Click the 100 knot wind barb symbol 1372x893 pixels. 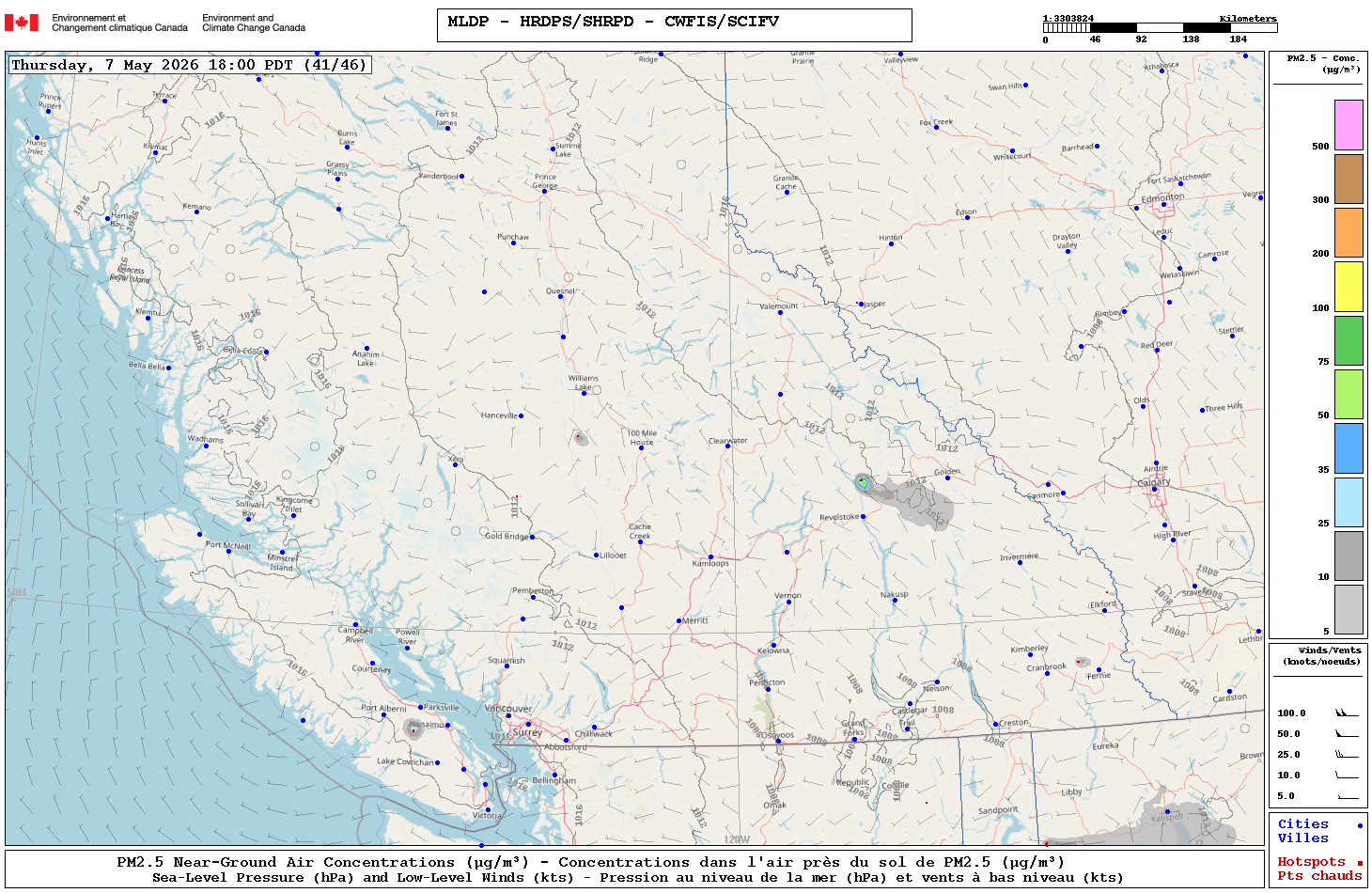tap(1347, 713)
